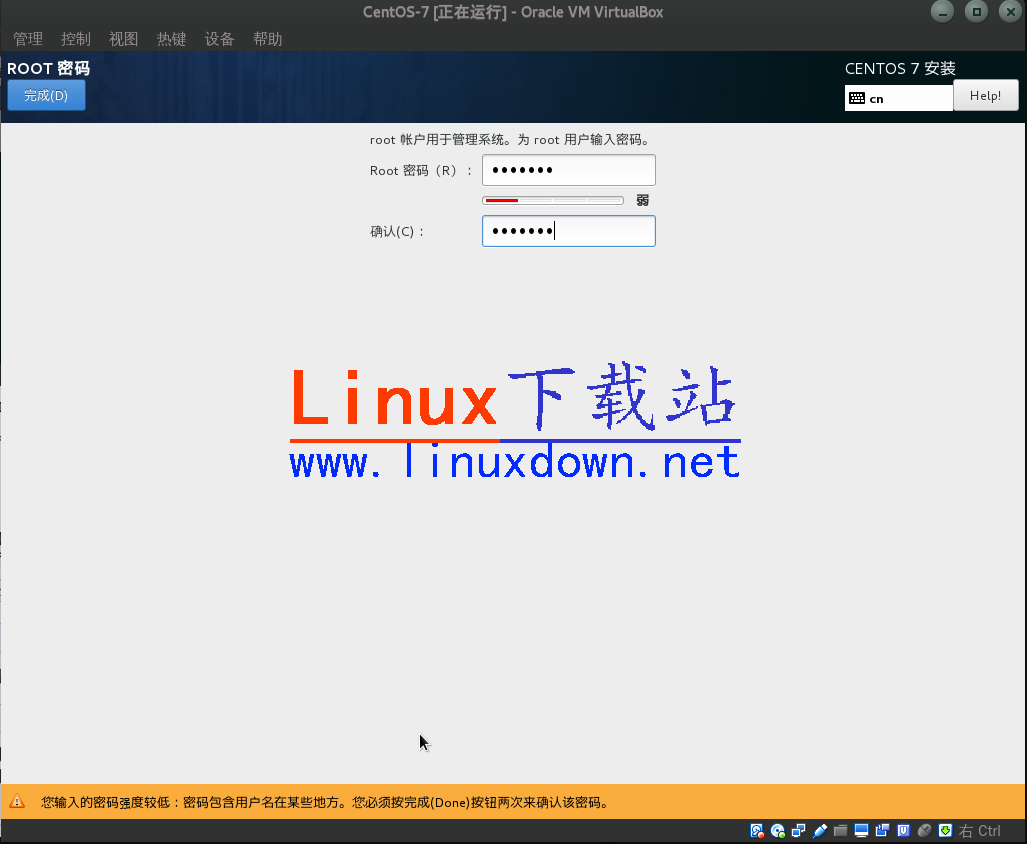Viewport: 1027px width, 844px height.
Task: Click the USB devices status icon
Action: [820, 831]
